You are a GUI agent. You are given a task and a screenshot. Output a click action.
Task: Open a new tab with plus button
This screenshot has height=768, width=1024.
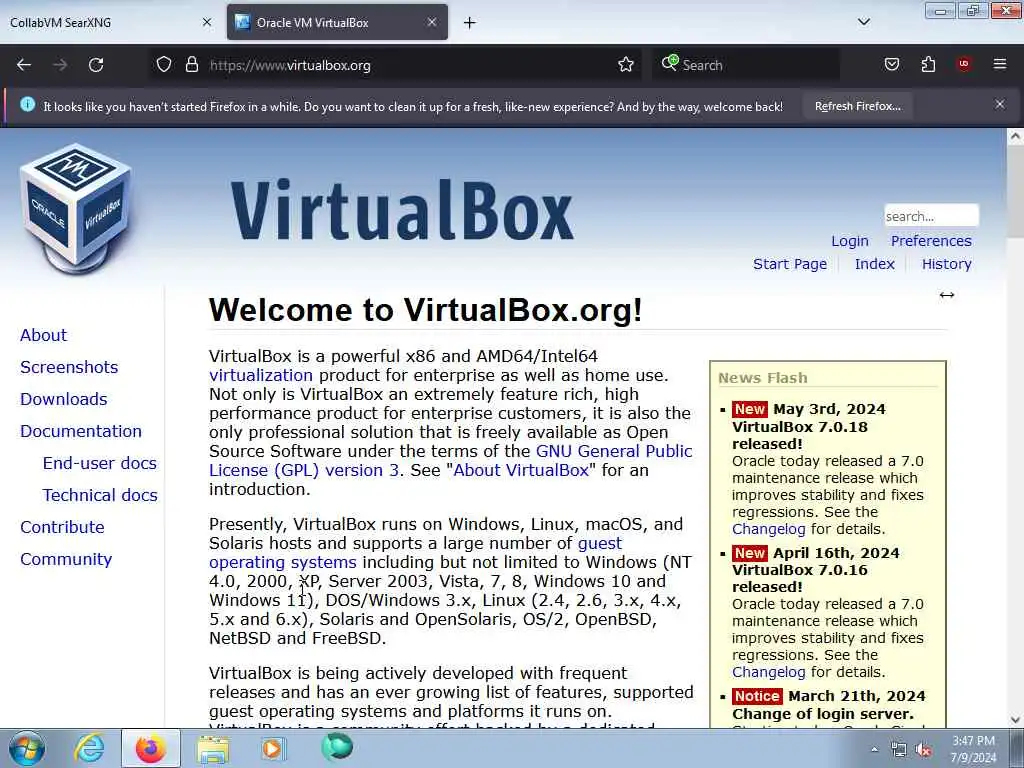pos(470,23)
